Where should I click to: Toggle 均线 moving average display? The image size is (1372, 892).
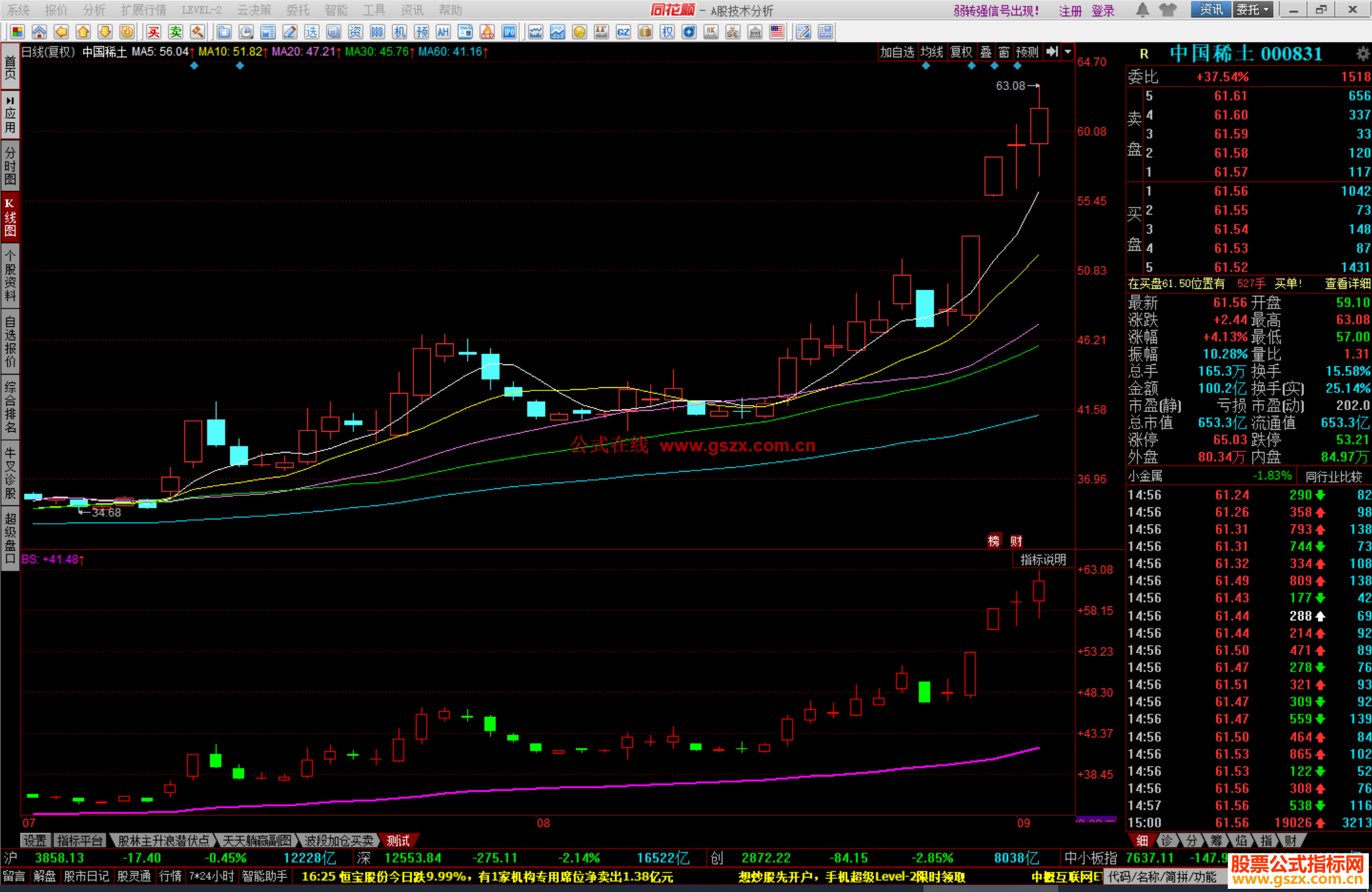(932, 52)
